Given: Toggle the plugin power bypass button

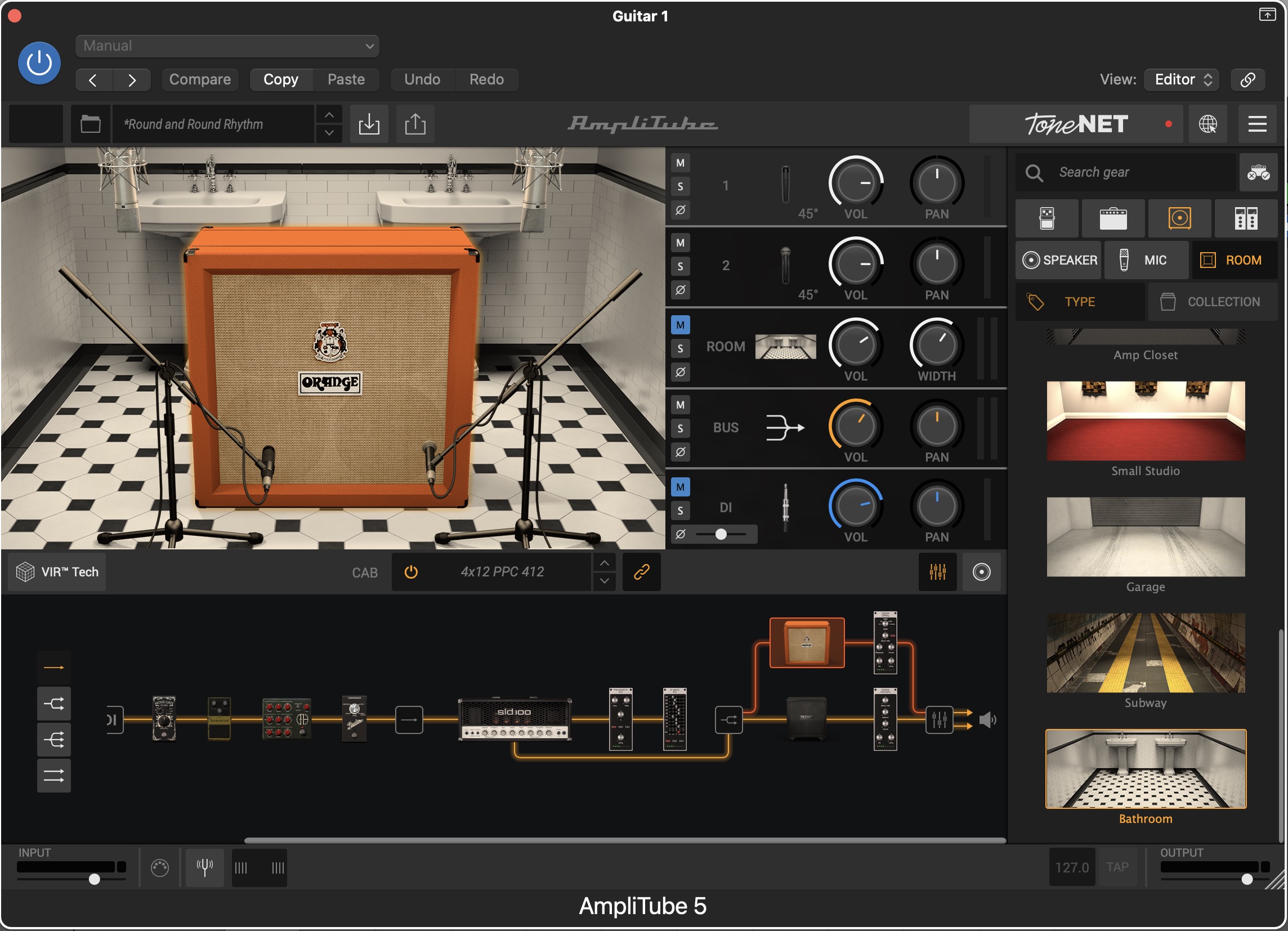Looking at the screenshot, I should (x=39, y=62).
